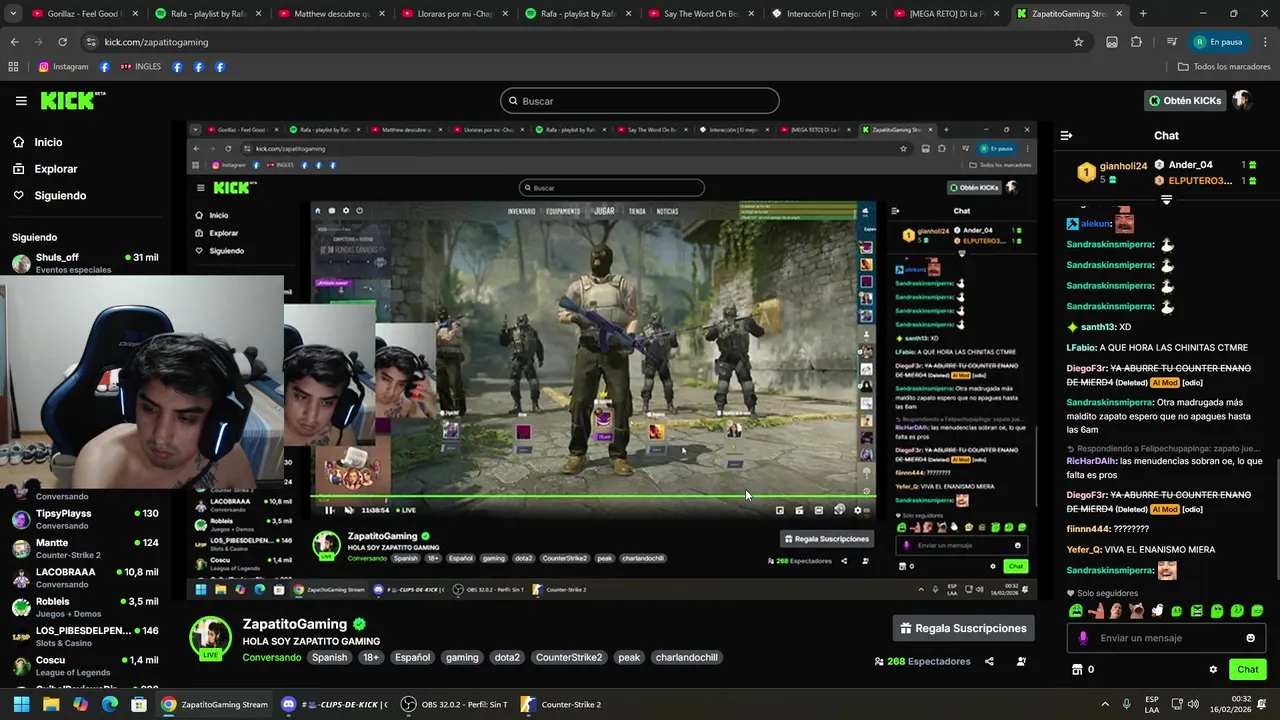The image size is (1280, 720).
Task: Click the Enviar un mensaje field
Action: pos(1168,638)
